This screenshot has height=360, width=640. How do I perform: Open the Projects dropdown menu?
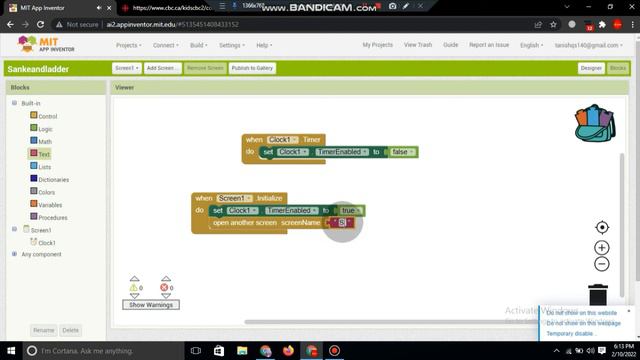(129, 45)
